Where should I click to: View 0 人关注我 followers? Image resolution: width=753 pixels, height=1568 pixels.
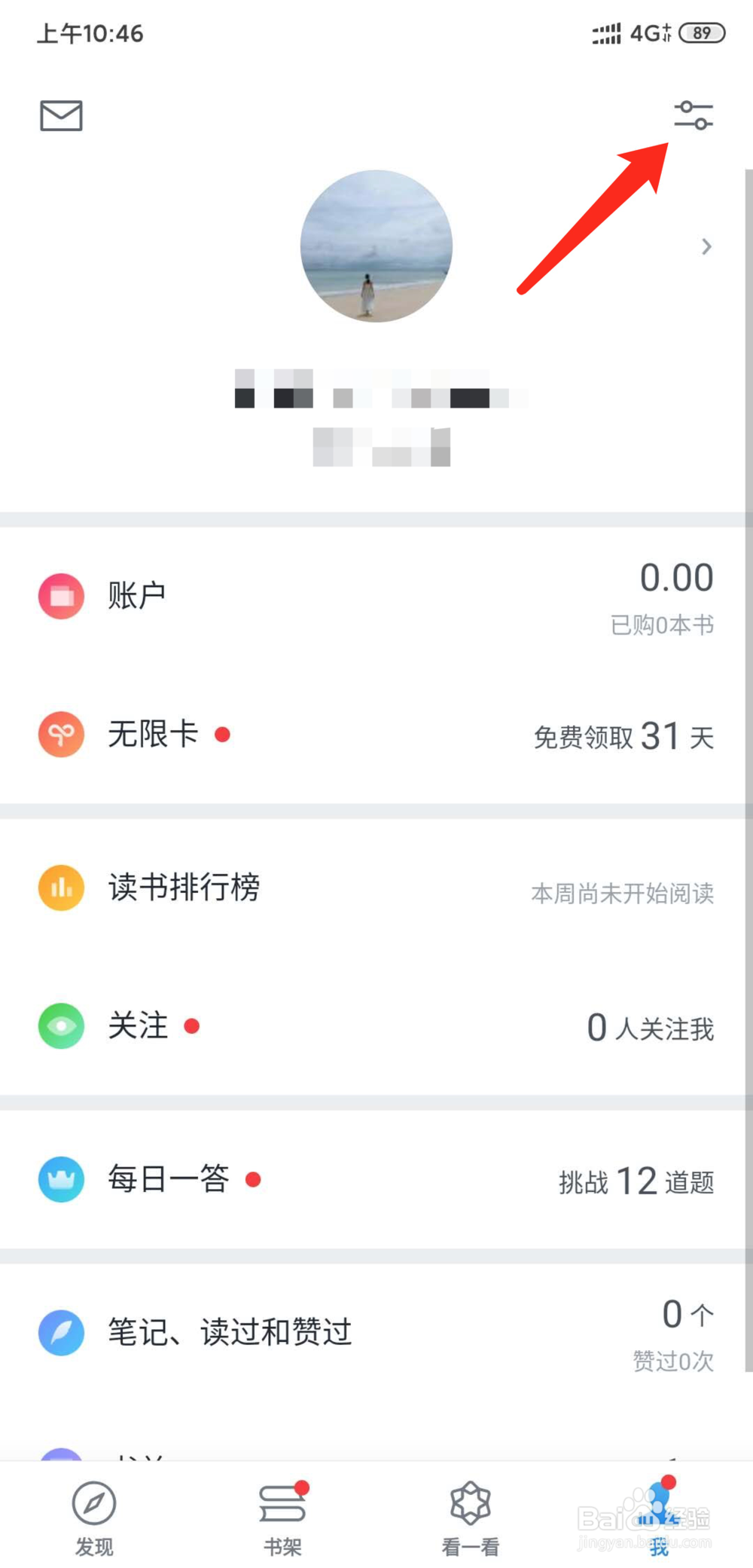650,1028
